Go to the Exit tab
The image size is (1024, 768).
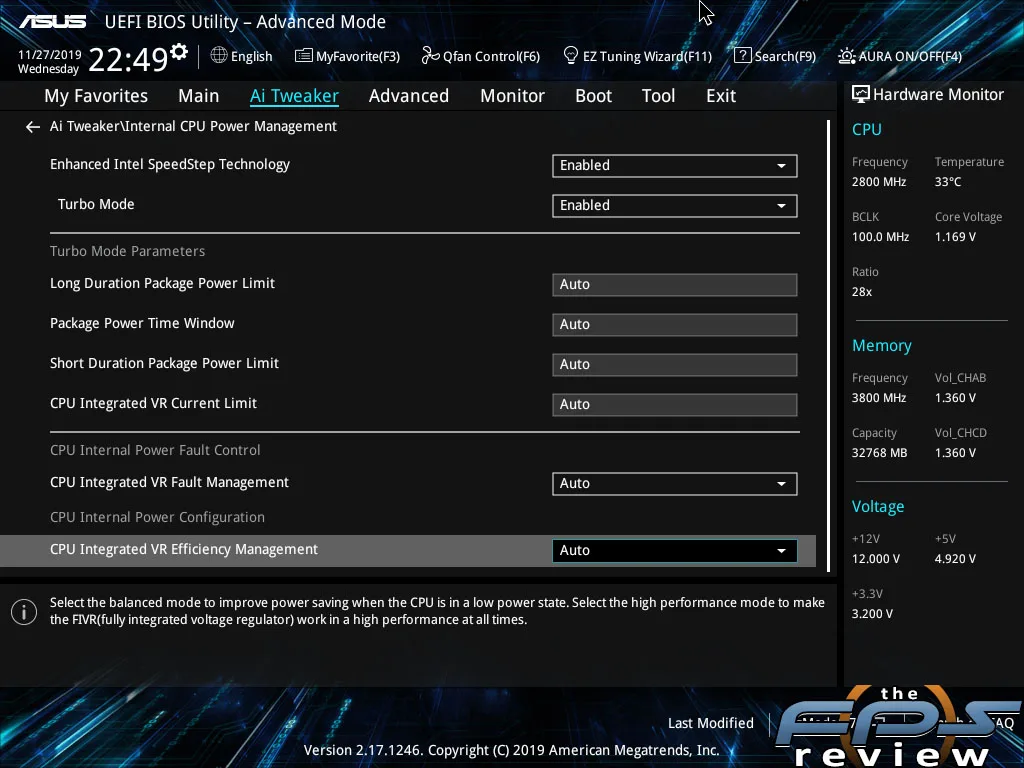tap(721, 96)
